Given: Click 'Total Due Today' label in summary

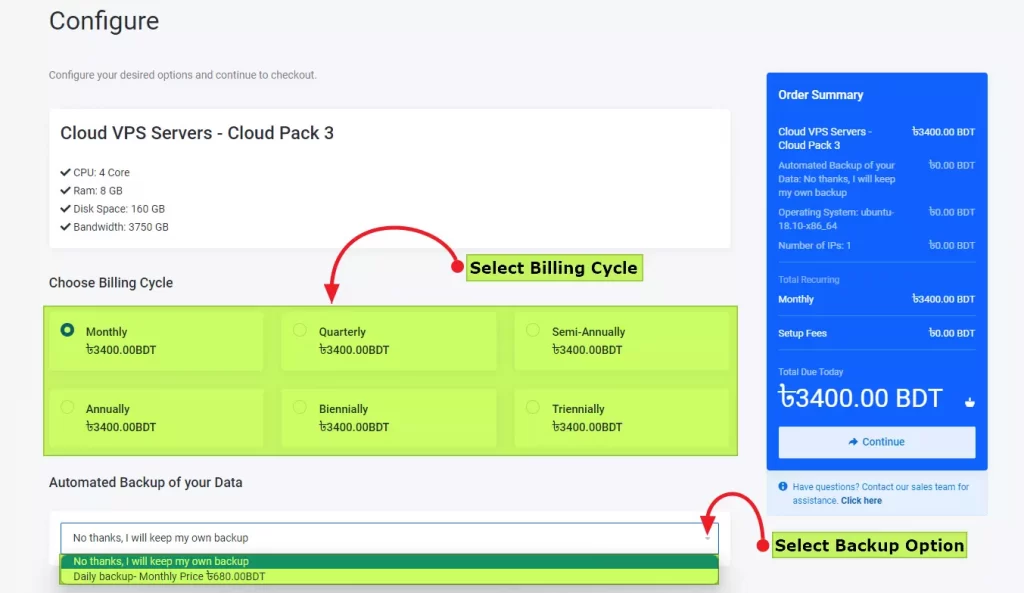Looking at the screenshot, I should pos(810,372).
